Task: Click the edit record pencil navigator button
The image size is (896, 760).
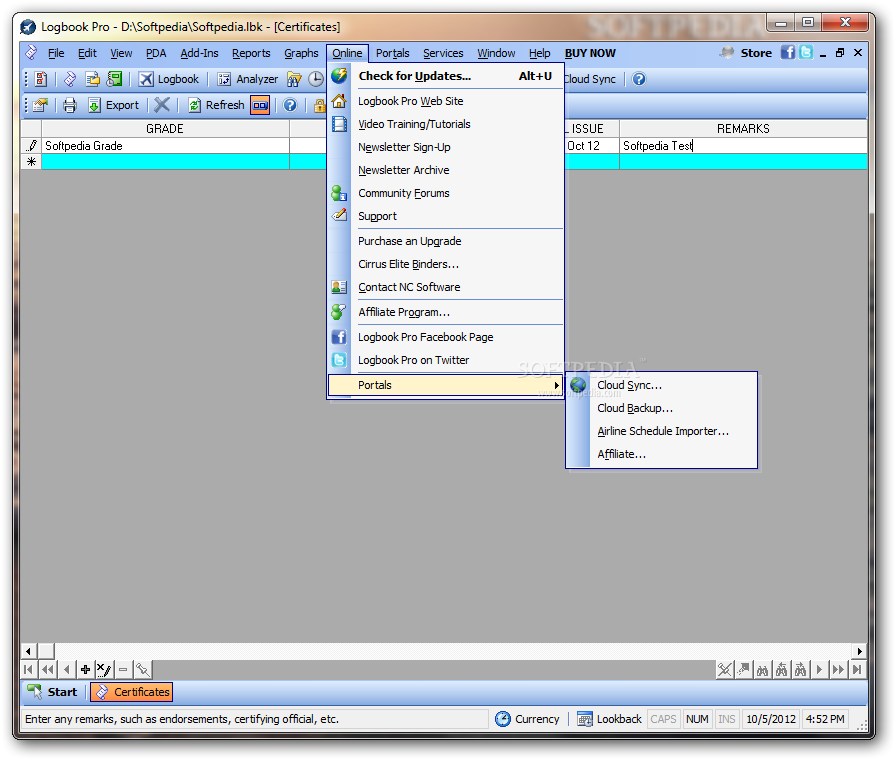Action: point(104,669)
